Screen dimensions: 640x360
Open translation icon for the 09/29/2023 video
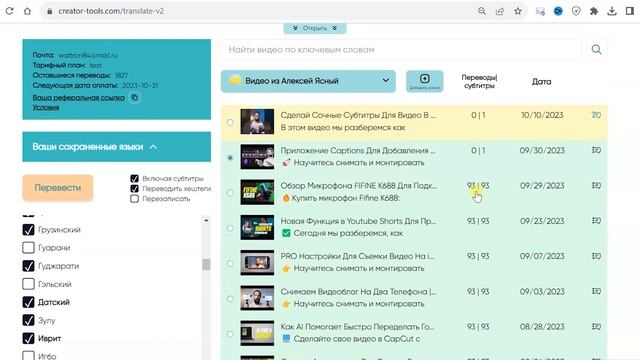(x=596, y=185)
